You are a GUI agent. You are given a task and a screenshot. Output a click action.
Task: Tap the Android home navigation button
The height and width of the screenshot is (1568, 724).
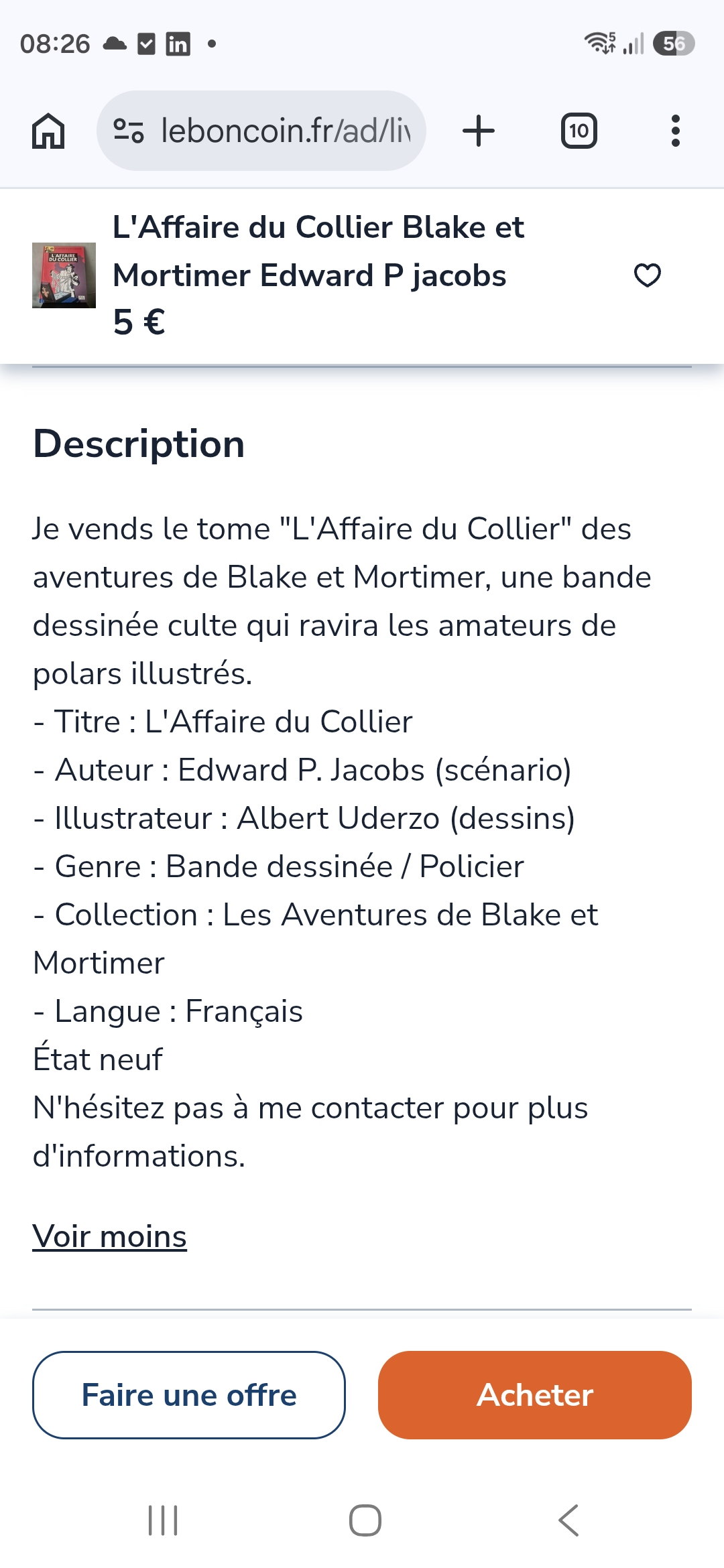click(365, 1520)
